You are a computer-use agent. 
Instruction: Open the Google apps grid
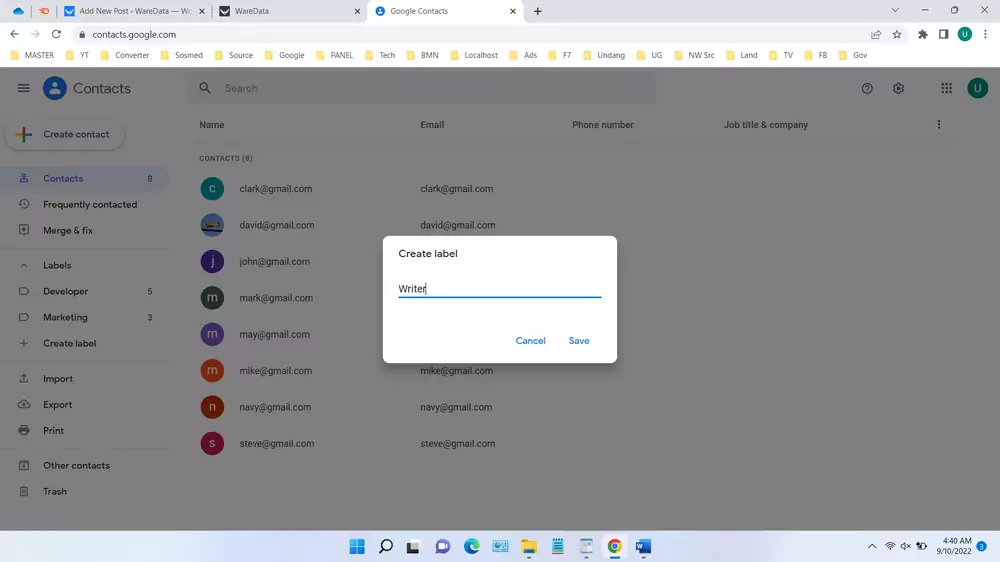pyautogui.click(x=946, y=88)
